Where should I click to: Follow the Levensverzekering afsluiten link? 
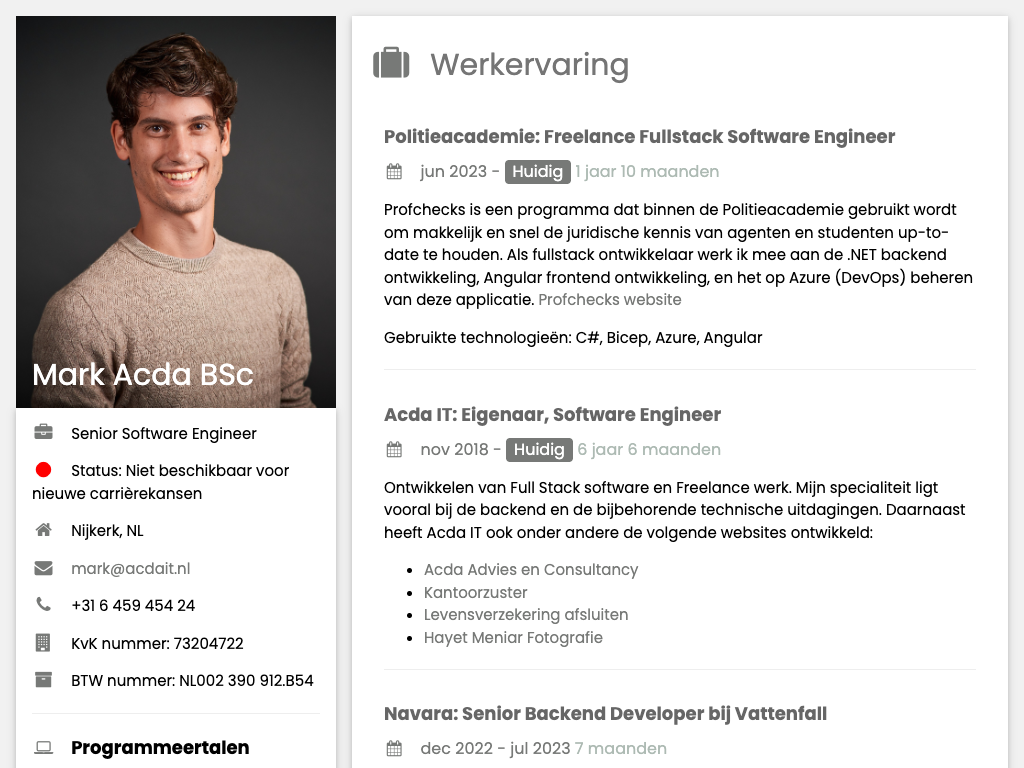525,615
